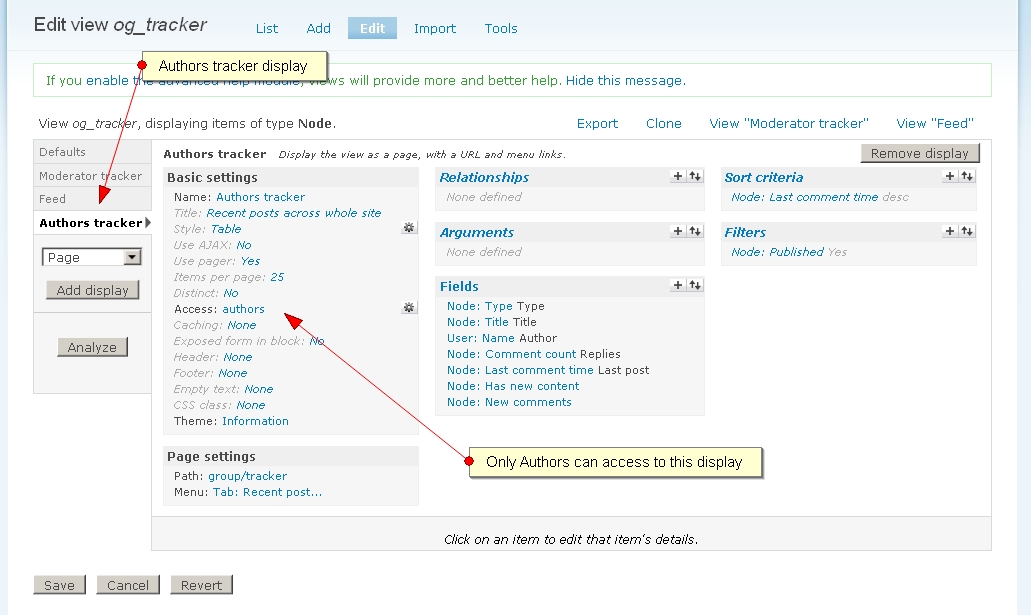The width and height of the screenshot is (1031, 615).
Task: Open the User: Name field
Action: (481, 338)
